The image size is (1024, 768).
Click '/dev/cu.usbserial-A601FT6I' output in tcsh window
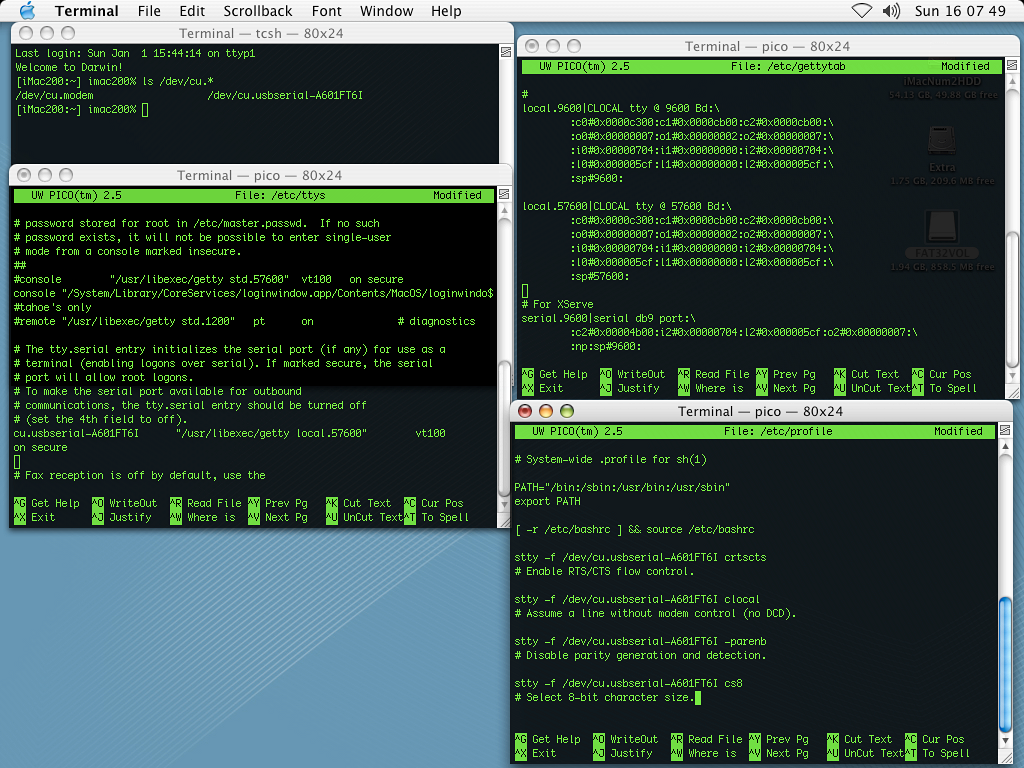[x=285, y=95]
